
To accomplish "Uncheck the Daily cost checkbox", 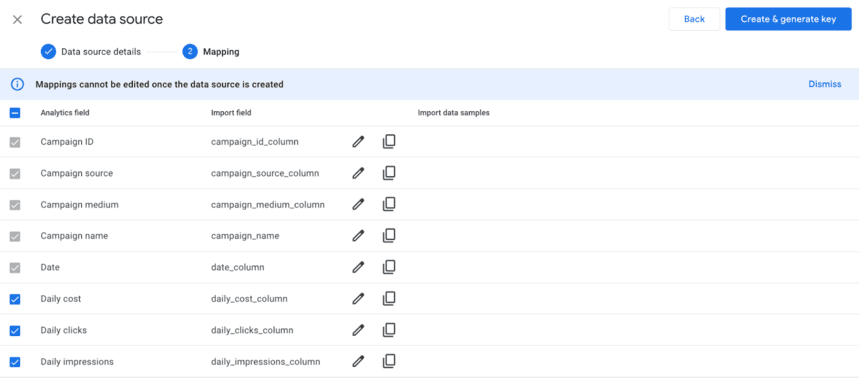I will (15, 299).
